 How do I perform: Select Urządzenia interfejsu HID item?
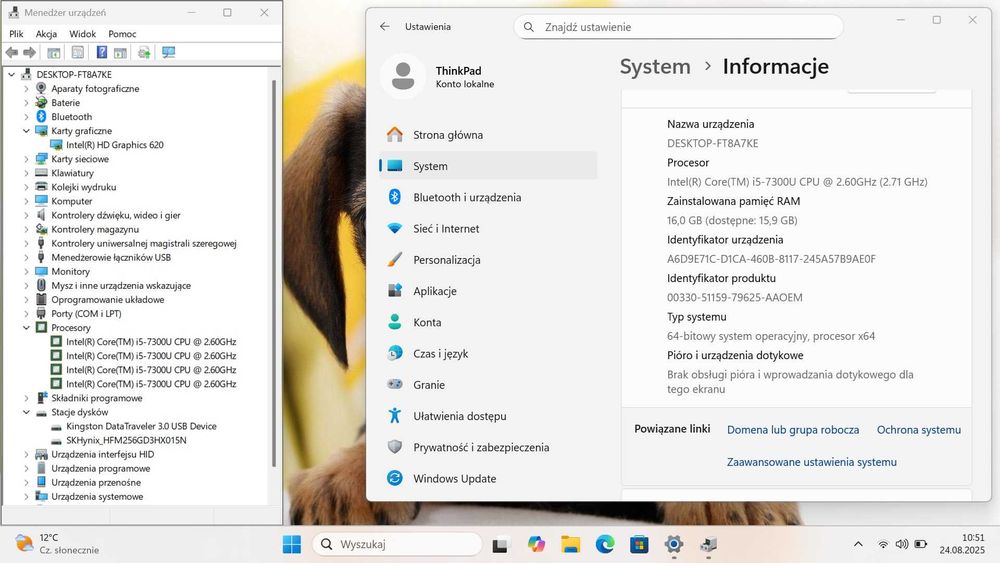click(103, 455)
